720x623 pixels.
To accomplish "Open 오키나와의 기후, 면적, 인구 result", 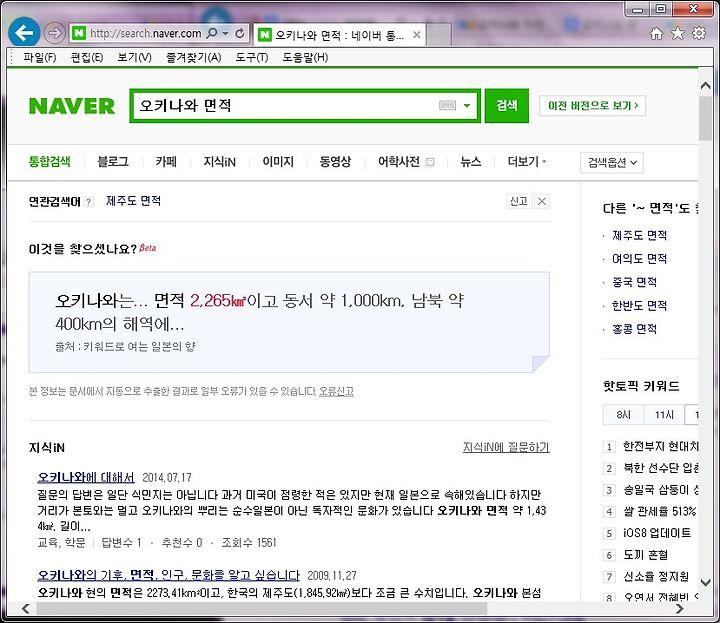I will tap(168, 575).
